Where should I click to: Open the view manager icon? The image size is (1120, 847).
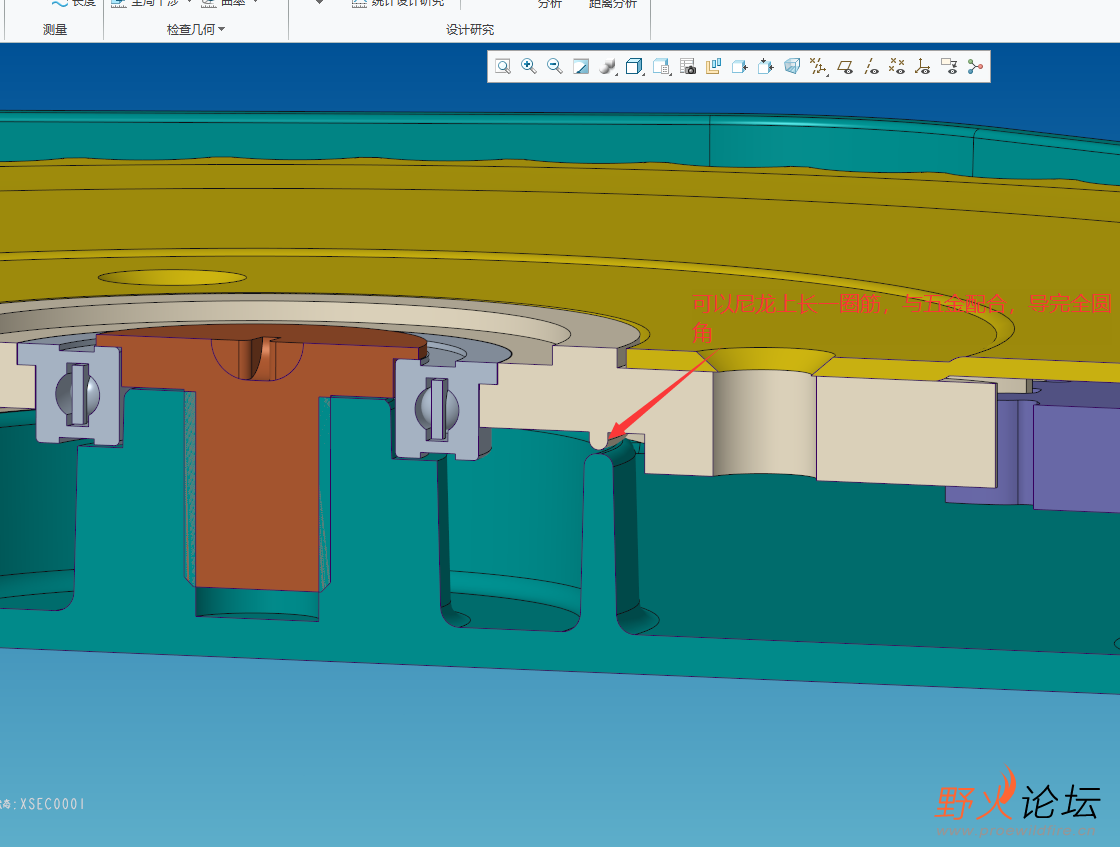coord(661,66)
